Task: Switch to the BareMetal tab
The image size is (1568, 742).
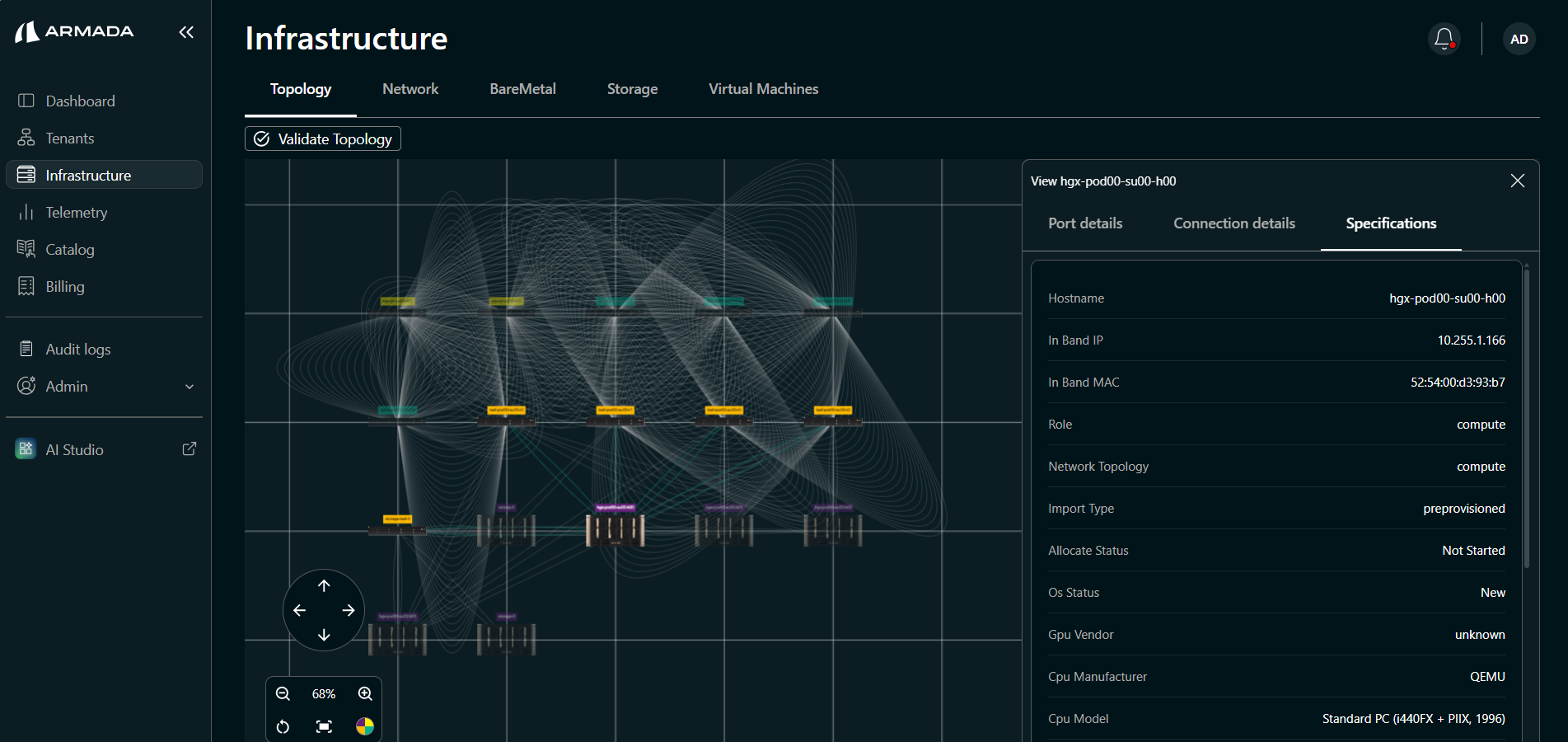Action: (x=522, y=89)
